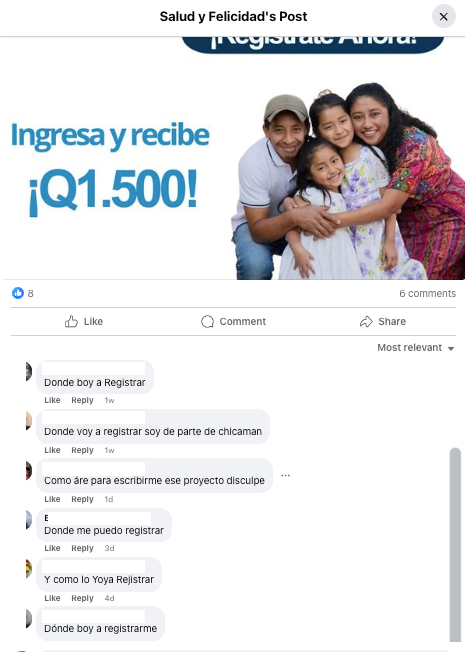Expand the Most relevant sort dropdown
465x652 pixels.
416,348
